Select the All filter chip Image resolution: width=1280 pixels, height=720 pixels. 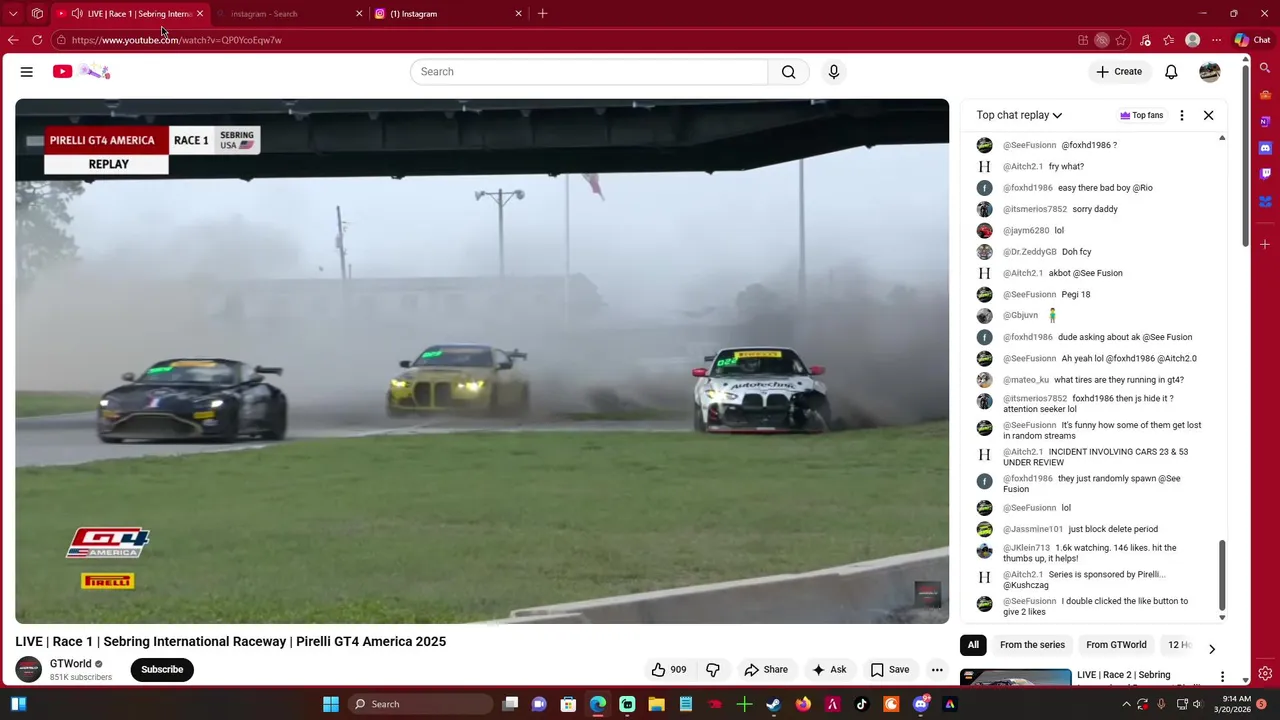[973, 645]
